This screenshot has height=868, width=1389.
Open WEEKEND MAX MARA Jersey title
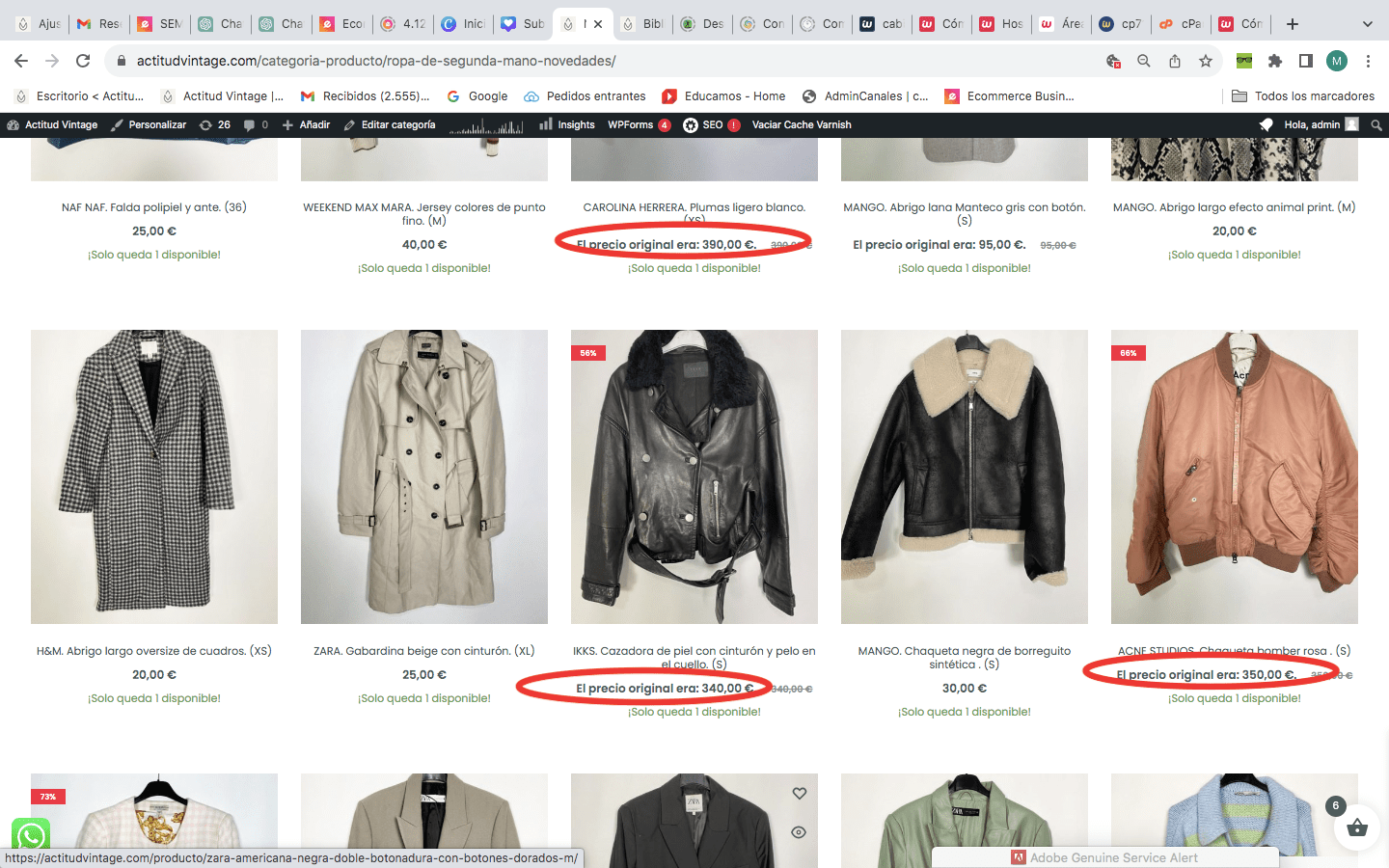pos(424,214)
